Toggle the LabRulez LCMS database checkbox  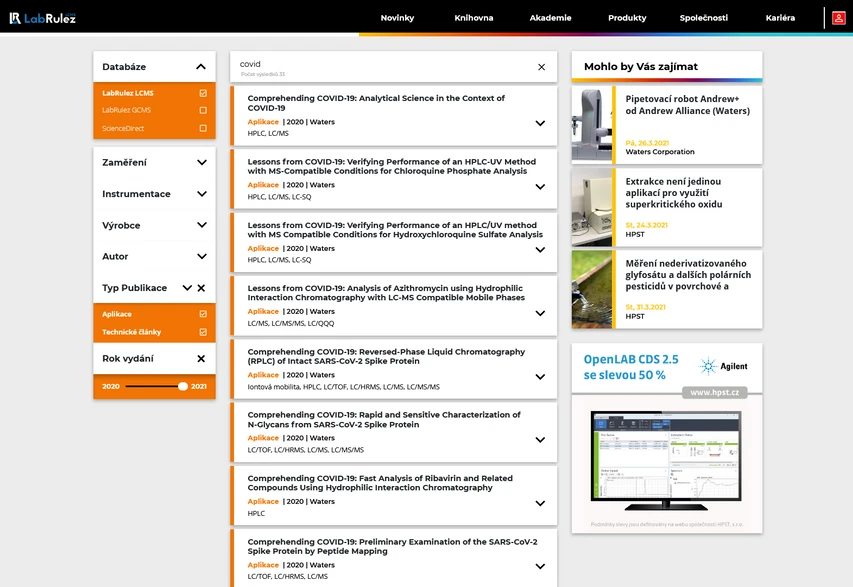point(203,93)
